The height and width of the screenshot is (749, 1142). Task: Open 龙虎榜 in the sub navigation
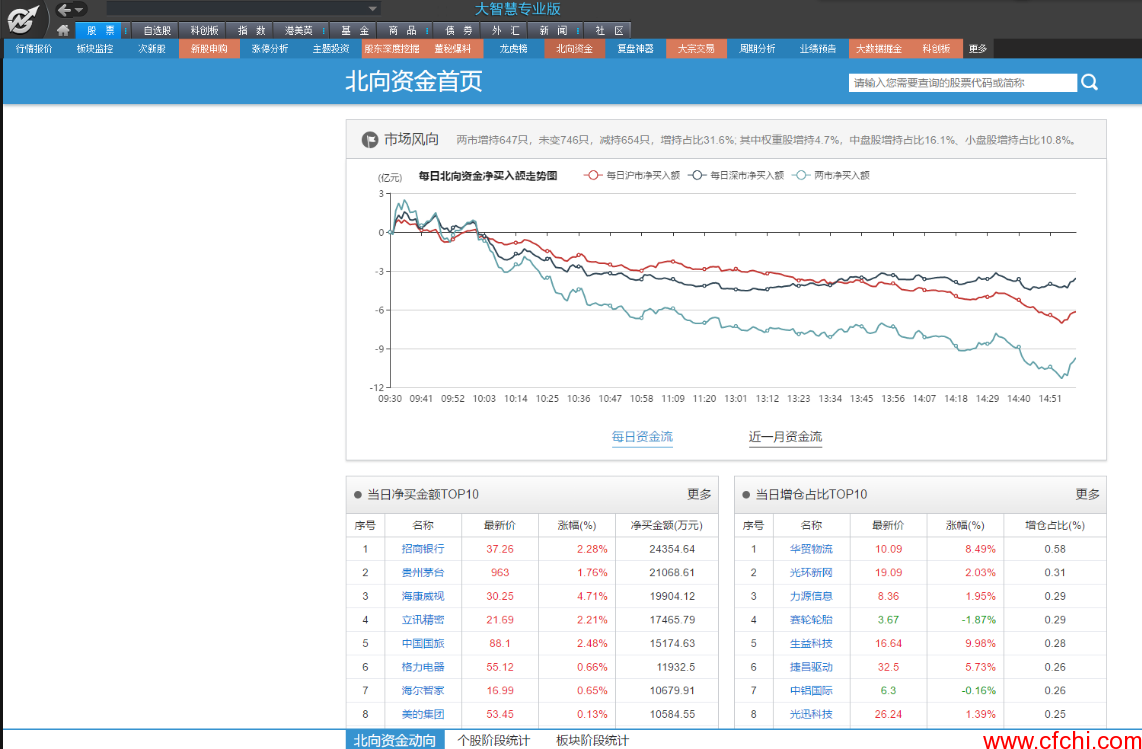point(513,49)
